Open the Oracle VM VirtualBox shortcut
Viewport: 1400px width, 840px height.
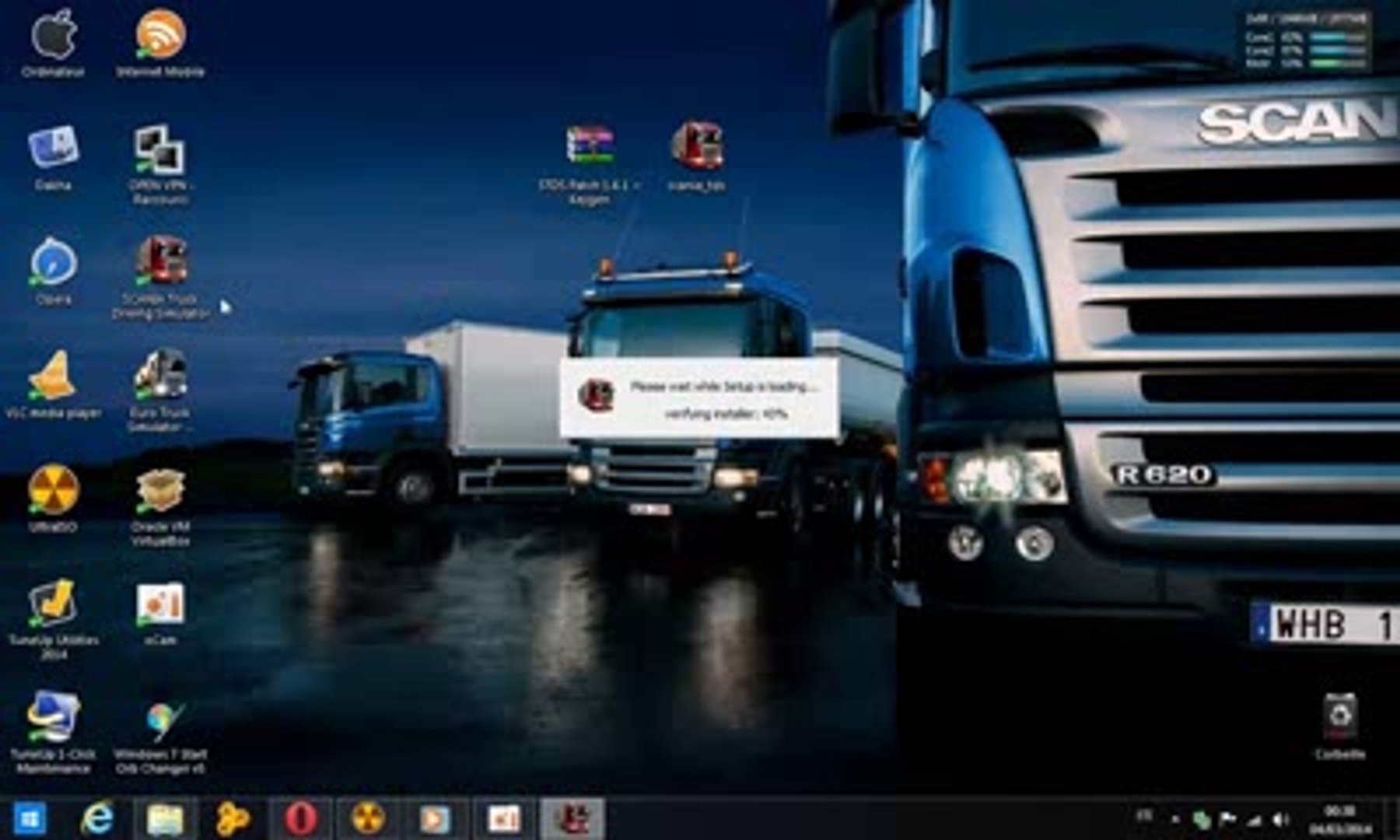160,506
